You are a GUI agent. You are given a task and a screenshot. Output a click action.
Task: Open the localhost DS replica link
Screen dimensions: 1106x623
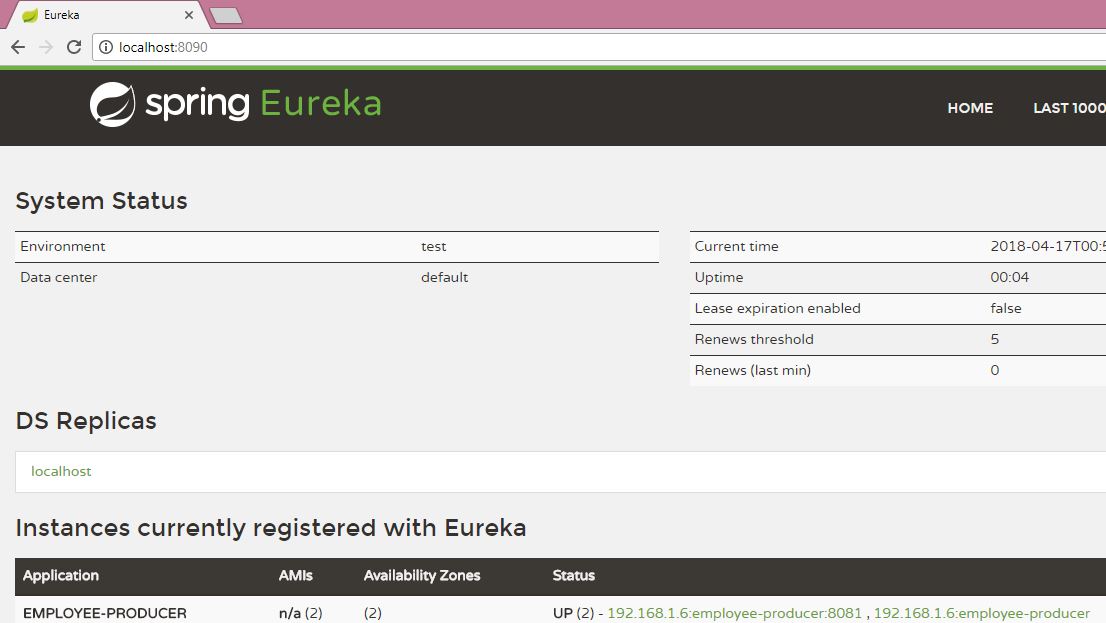coord(61,471)
